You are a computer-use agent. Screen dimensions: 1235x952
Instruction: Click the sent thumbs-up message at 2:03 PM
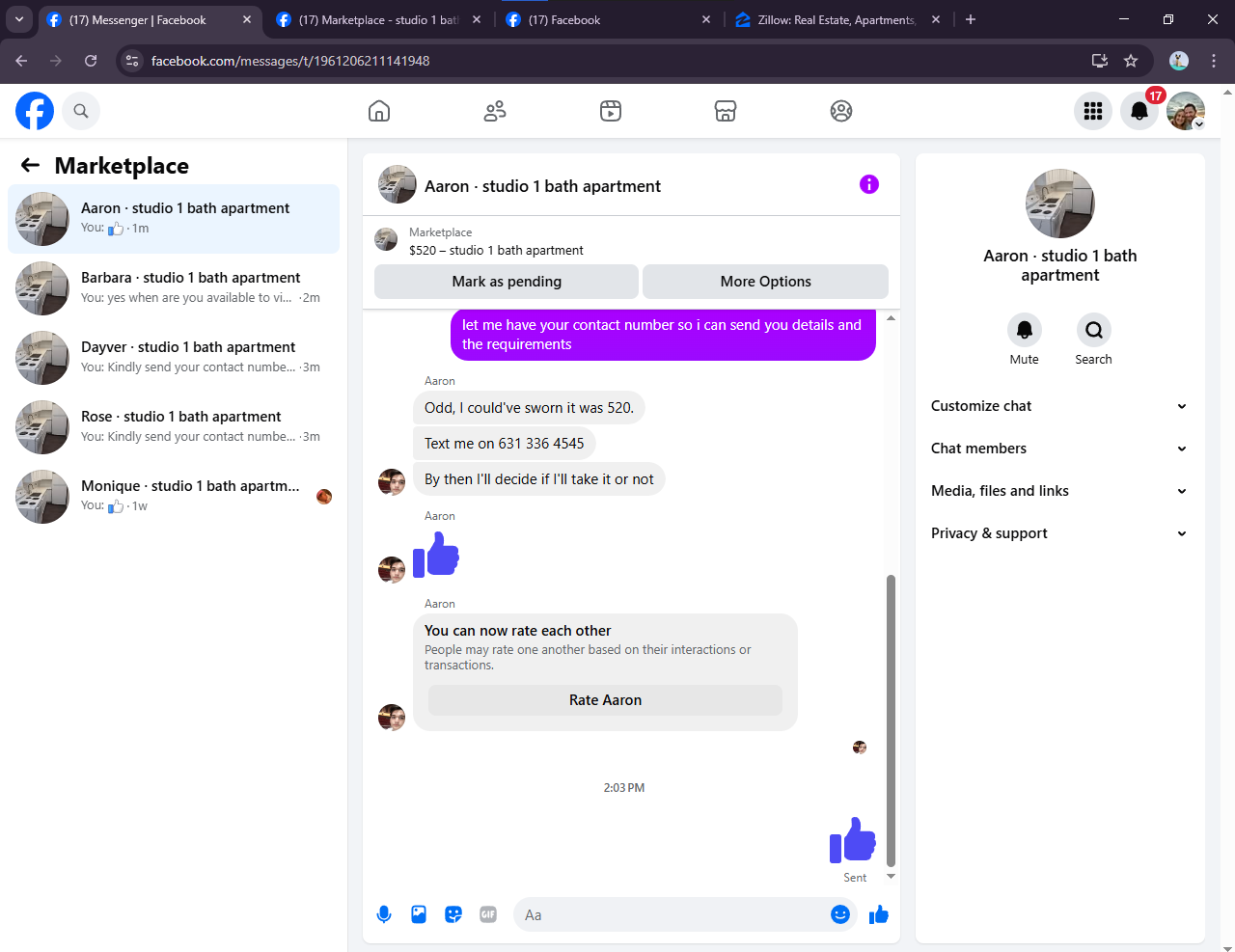tap(853, 839)
